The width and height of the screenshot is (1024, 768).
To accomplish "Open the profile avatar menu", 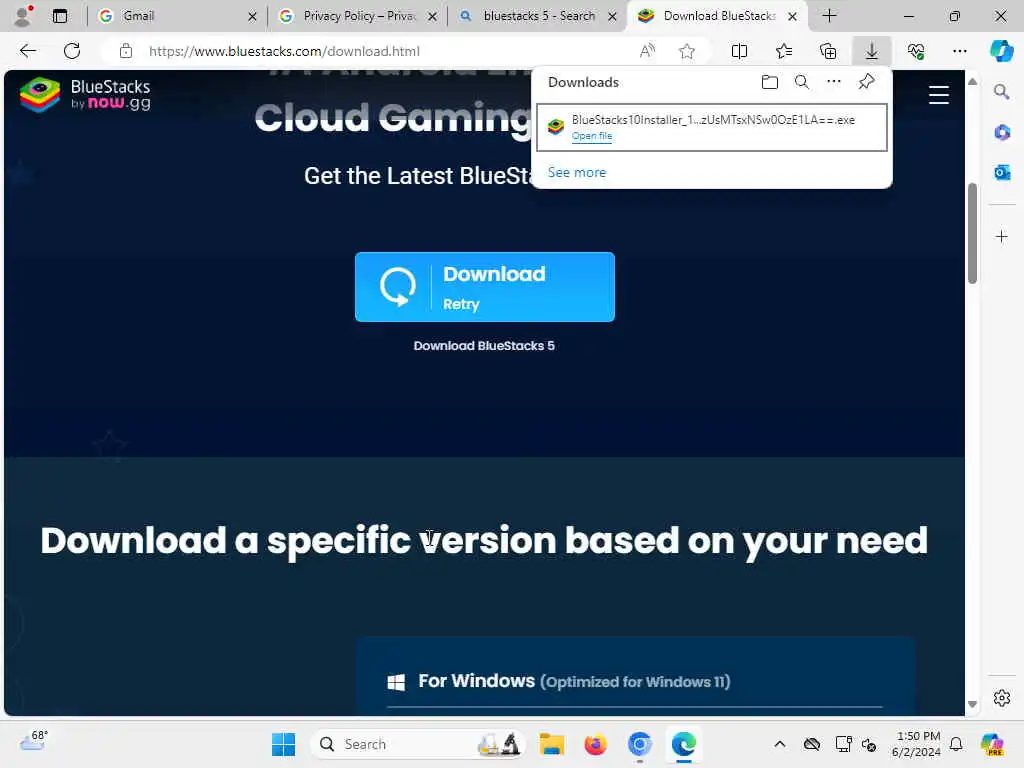I will [23, 16].
